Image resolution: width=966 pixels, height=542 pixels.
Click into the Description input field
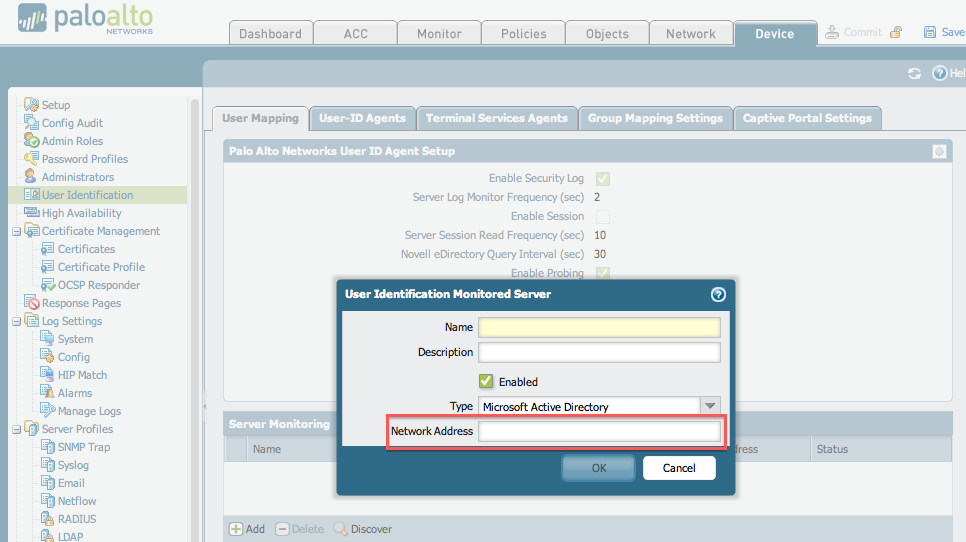pyautogui.click(x=599, y=352)
